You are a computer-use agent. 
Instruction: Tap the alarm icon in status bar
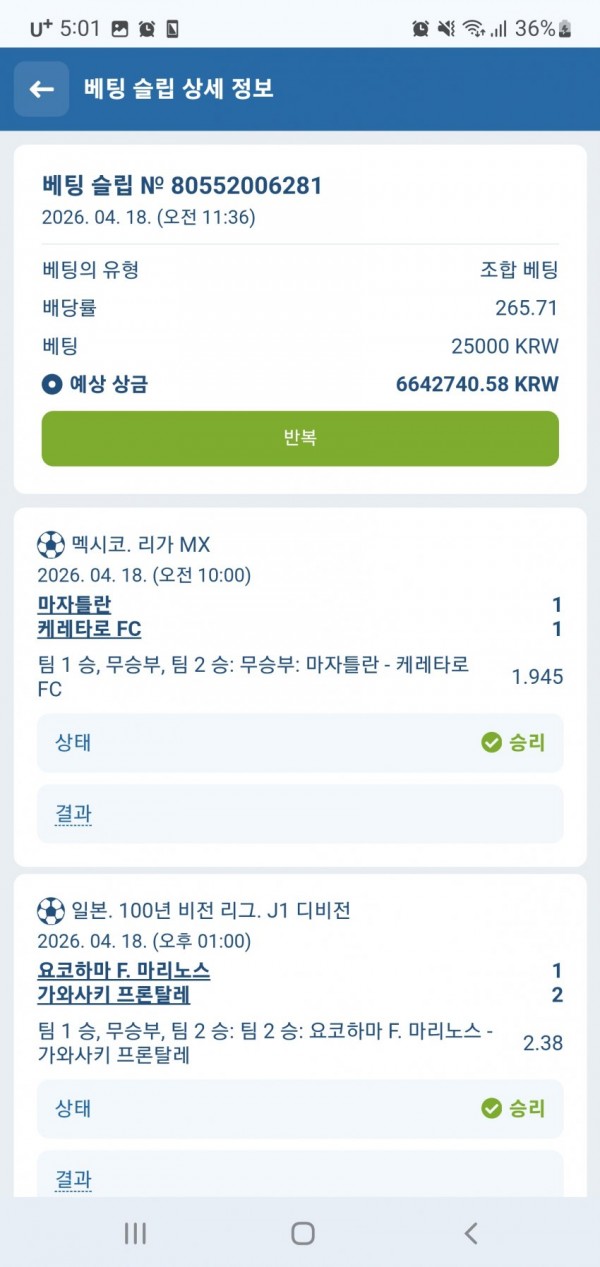click(147, 29)
